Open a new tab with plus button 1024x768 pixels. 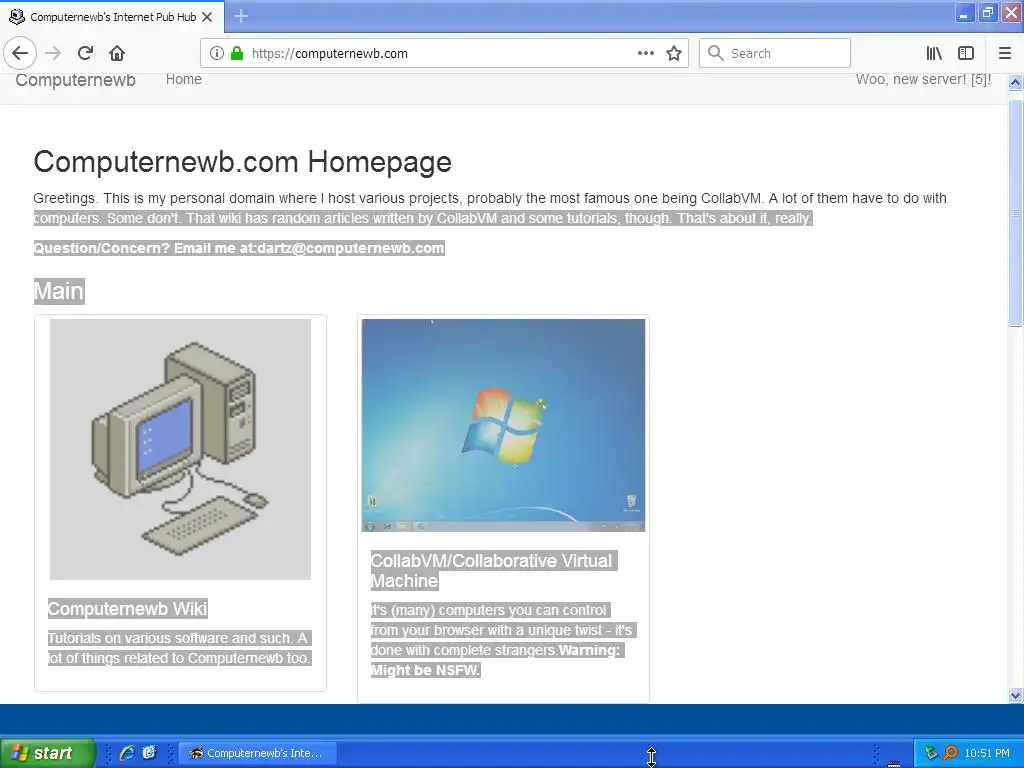241,16
